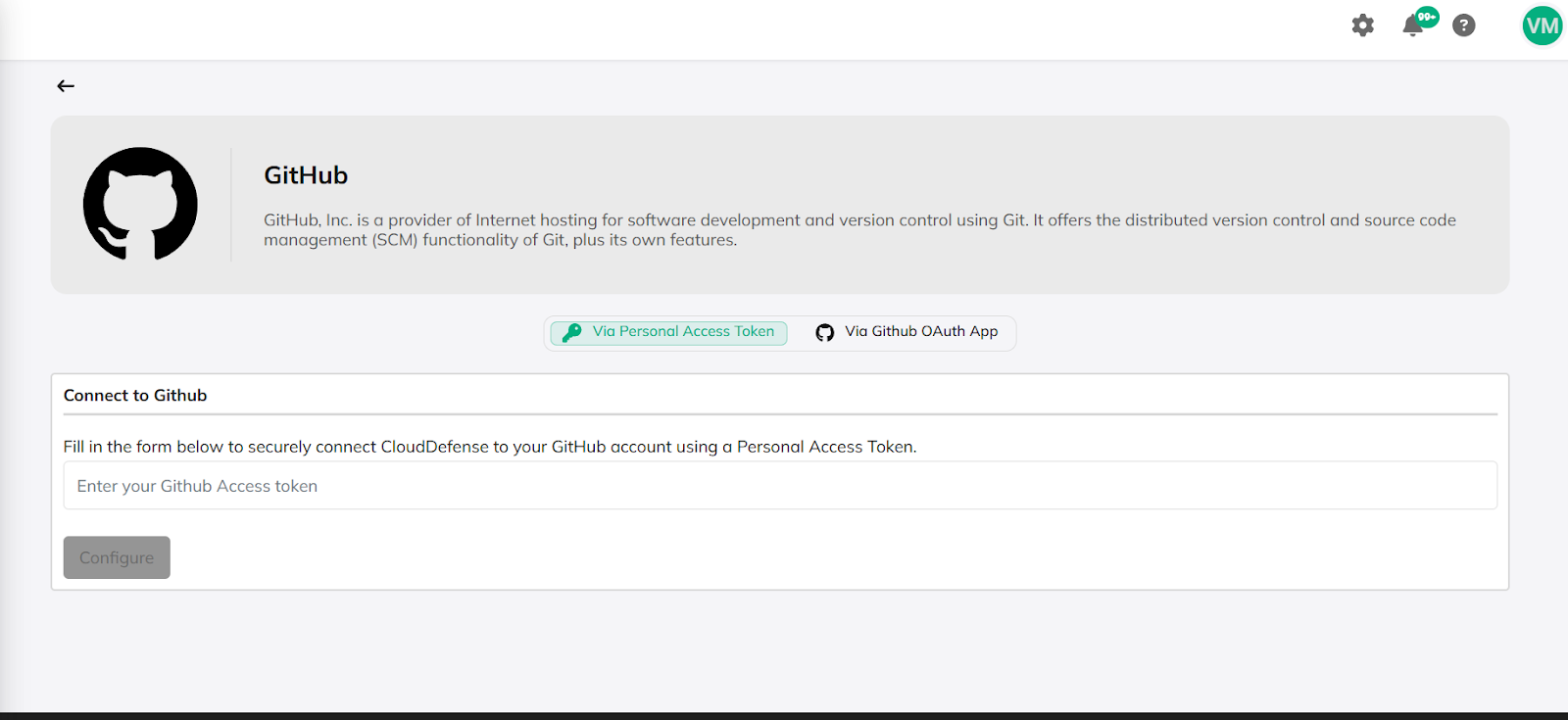Open the VM user avatar menu
1568x720 pixels.
(1542, 25)
